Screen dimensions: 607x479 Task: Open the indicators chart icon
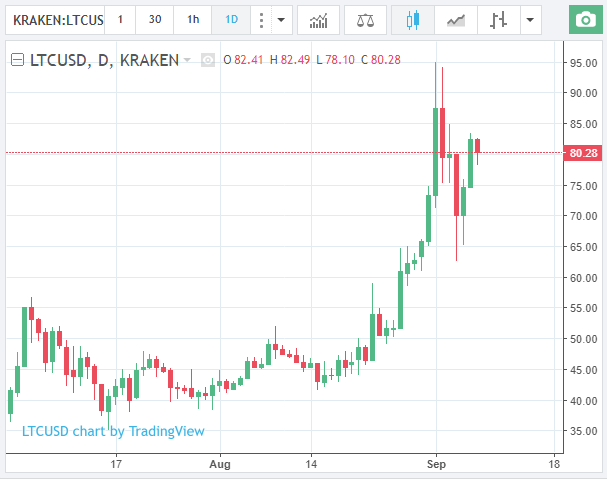[x=318, y=20]
